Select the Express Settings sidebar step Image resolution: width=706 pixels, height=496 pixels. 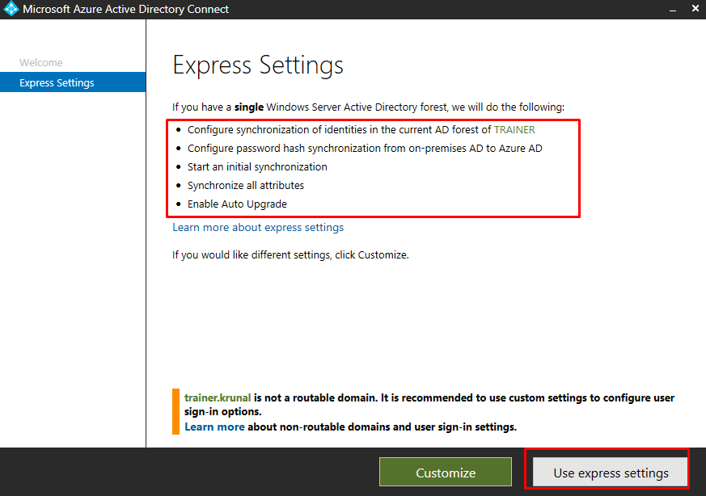pos(57,83)
